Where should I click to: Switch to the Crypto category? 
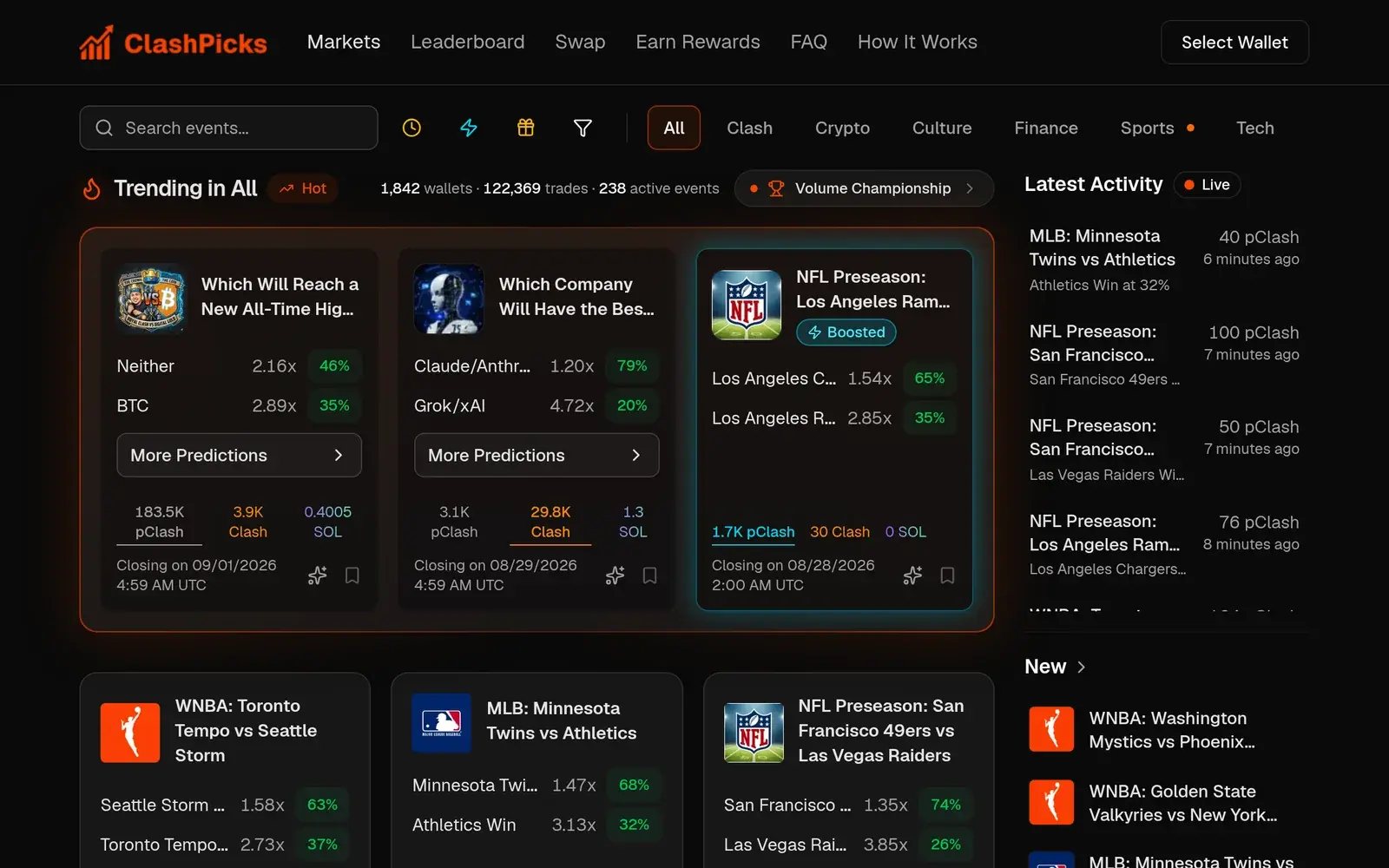coord(842,128)
